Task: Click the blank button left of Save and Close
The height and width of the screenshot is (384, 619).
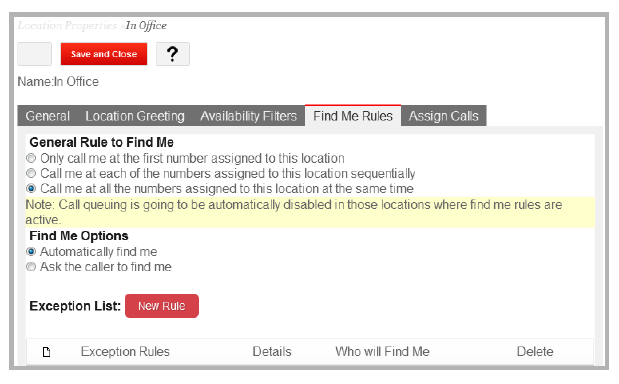Action: [x=34, y=54]
